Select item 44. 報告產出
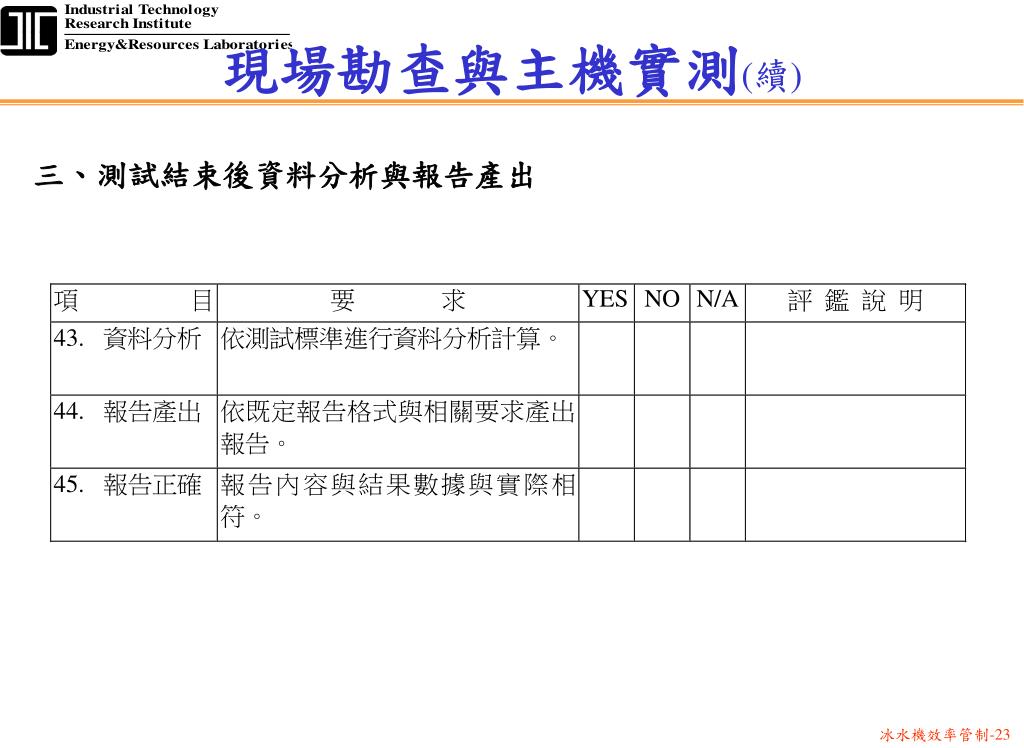The height and width of the screenshot is (748, 1024). point(127,412)
